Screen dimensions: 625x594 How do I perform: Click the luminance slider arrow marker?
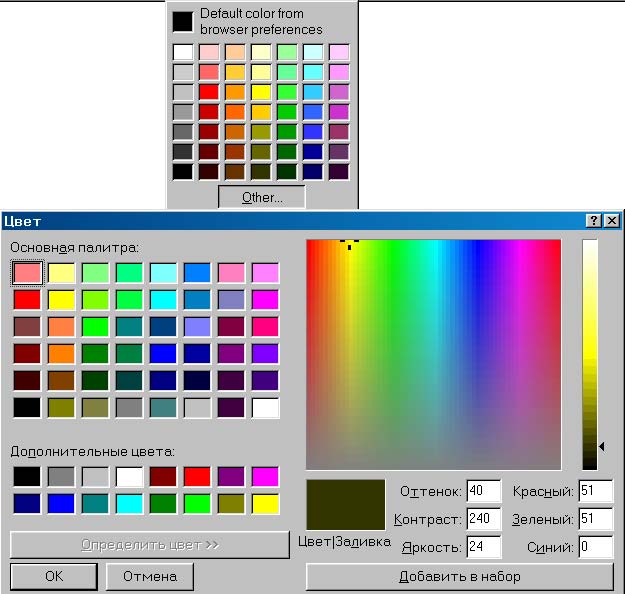[602, 447]
